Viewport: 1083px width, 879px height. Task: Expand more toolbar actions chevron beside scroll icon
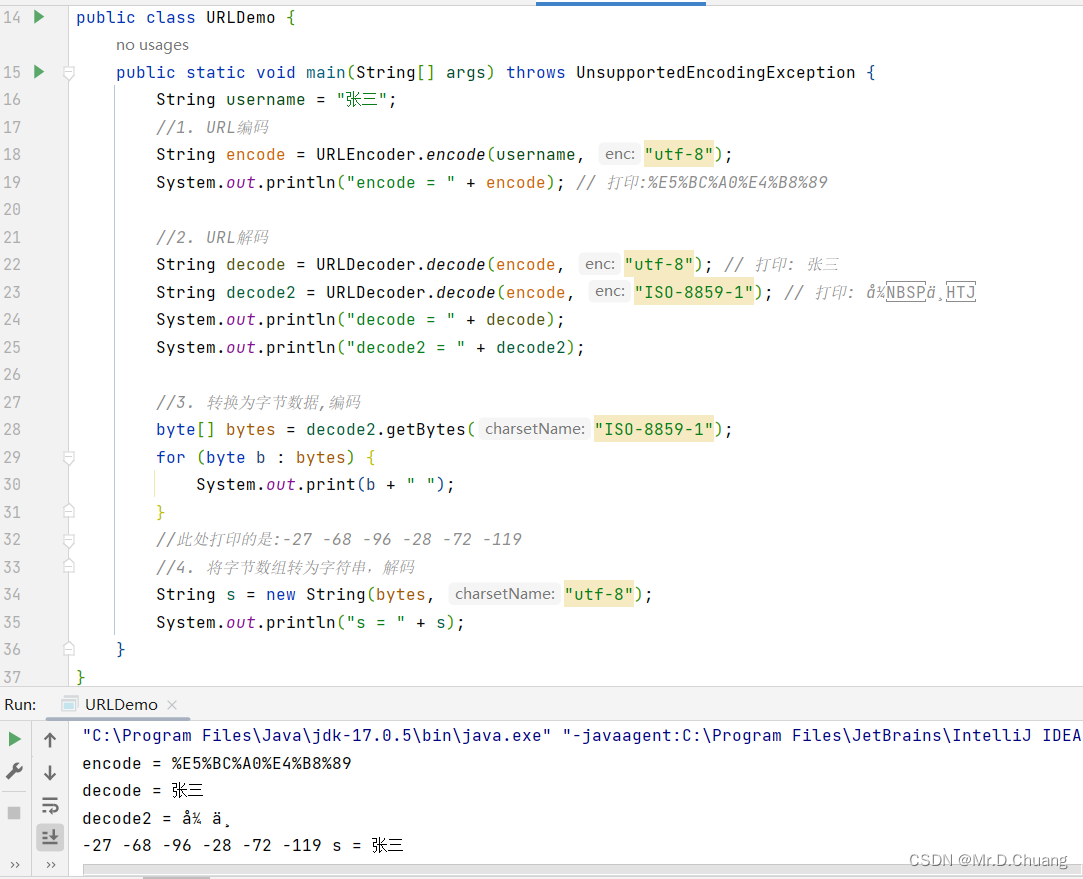tap(50, 864)
